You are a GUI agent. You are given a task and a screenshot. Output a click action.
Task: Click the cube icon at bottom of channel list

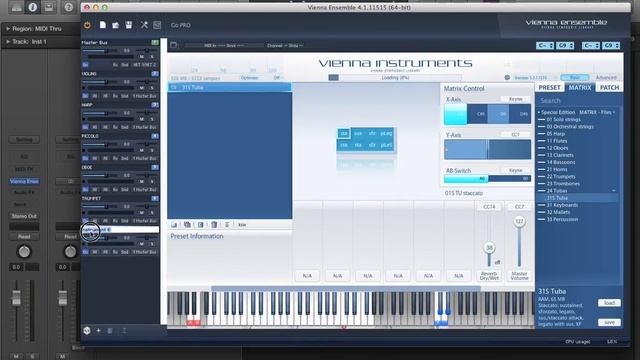(x=87, y=331)
